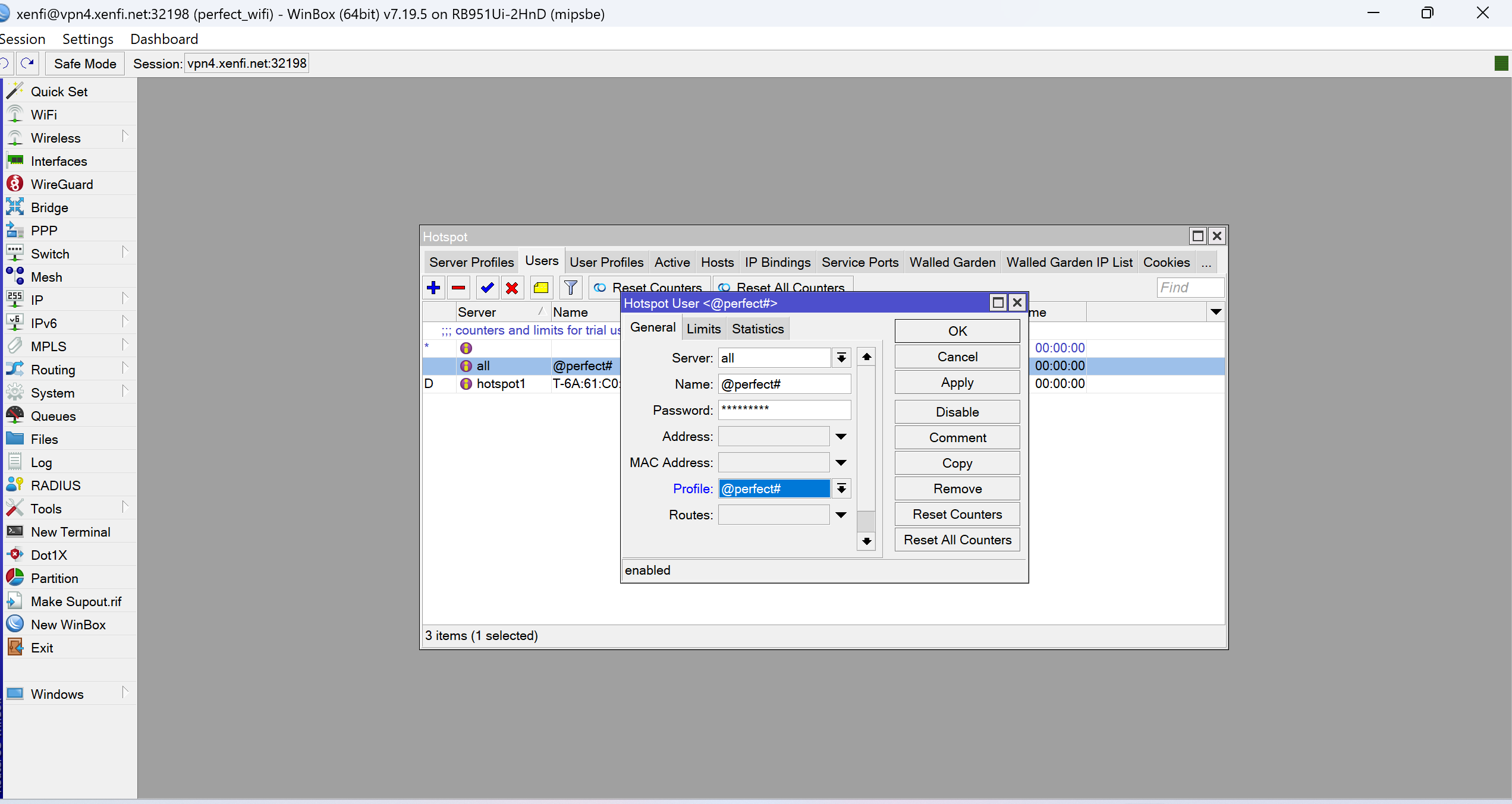Click the Find search field
This screenshot has height=804, width=1512.
[1190, 288]
